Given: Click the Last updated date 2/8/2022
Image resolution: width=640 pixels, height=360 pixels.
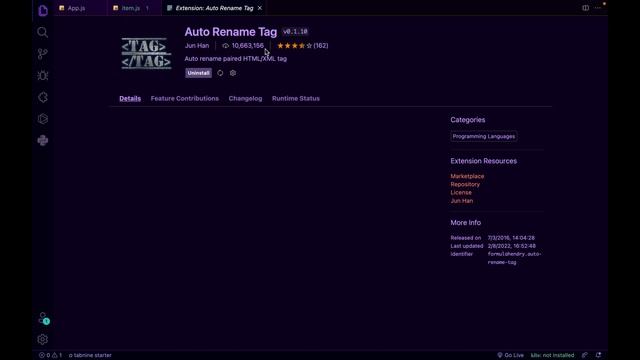Looking at the screenshot, I should click(512, 246).
